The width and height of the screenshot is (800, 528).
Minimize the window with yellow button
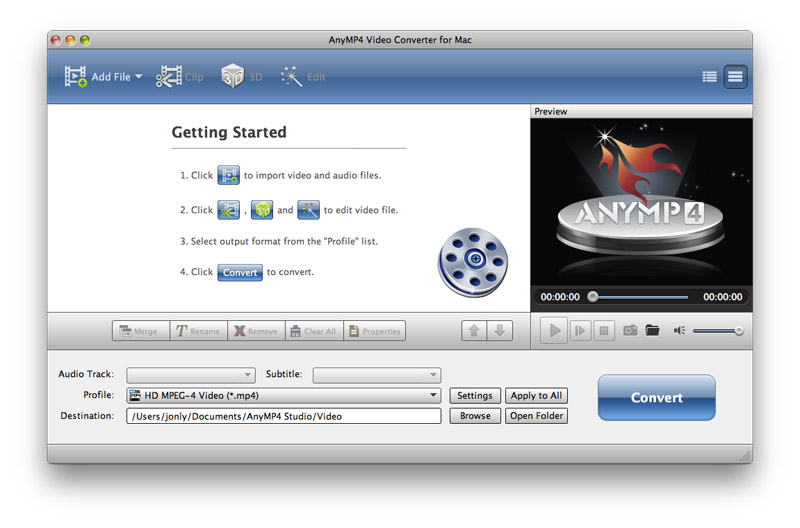click(70, 40)
